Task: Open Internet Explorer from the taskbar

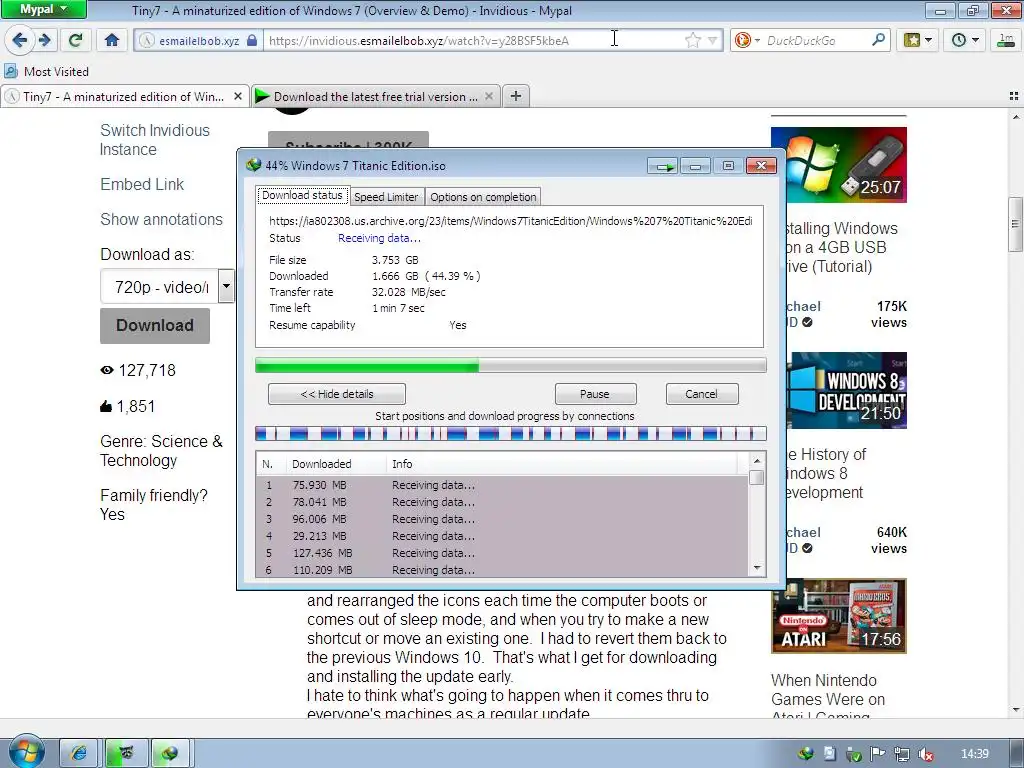Action: 78,753
